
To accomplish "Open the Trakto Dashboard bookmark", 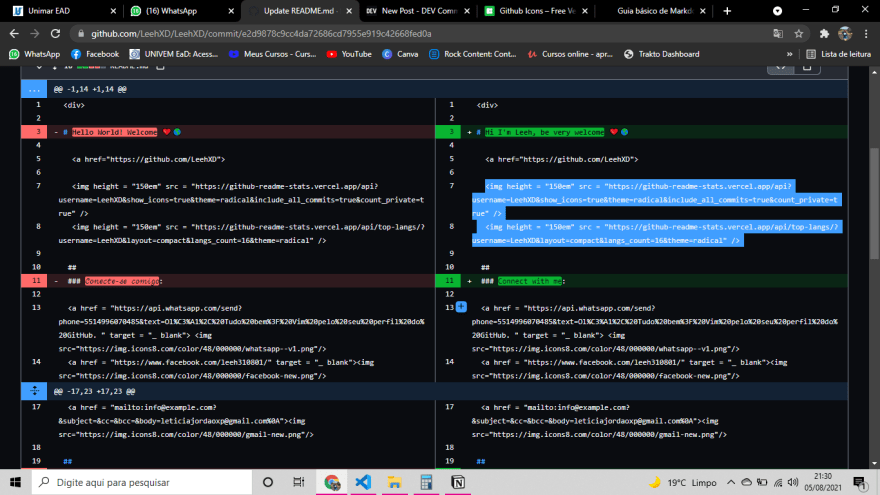I will (662, 54).
